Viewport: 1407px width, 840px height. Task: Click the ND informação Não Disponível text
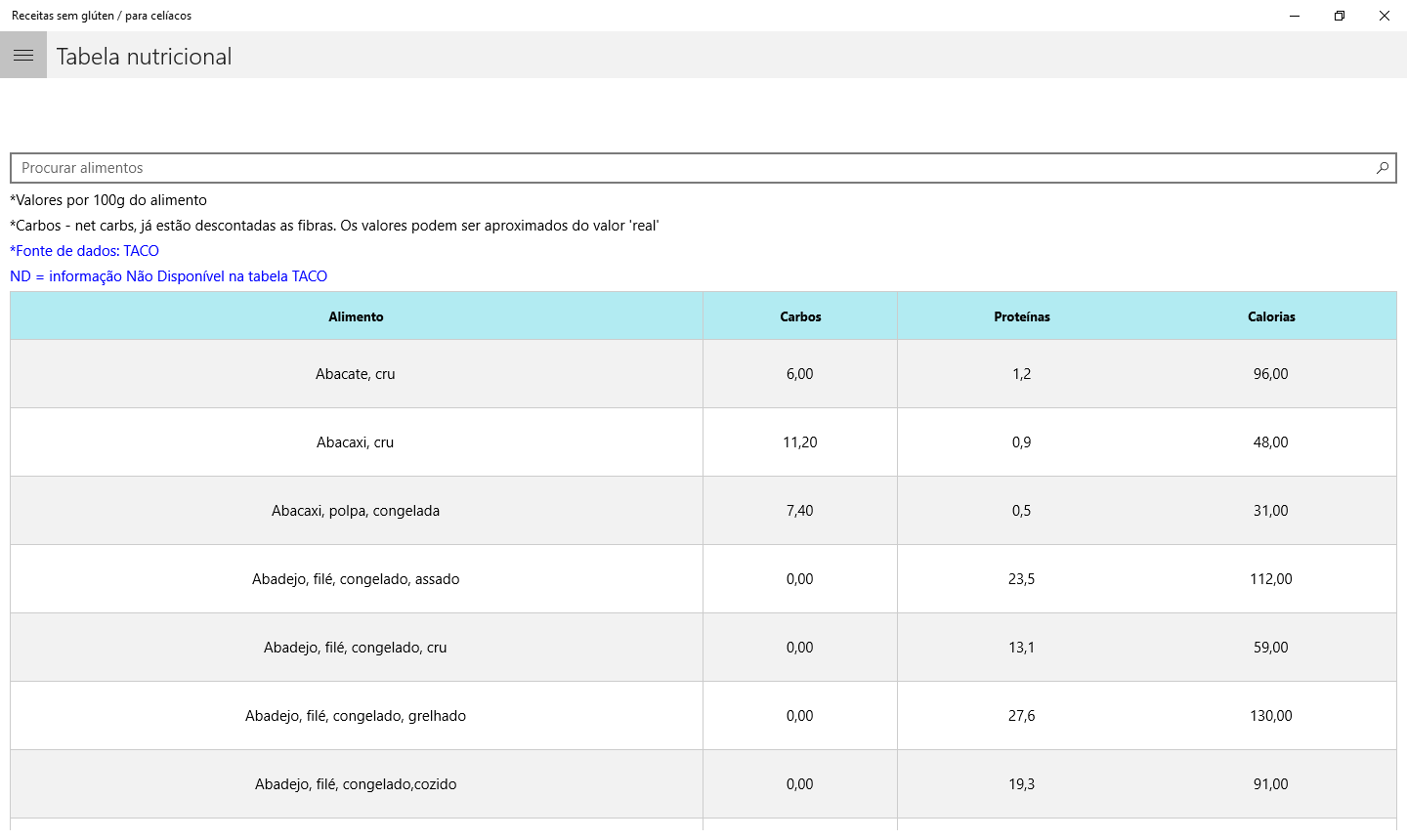(168, 276)
